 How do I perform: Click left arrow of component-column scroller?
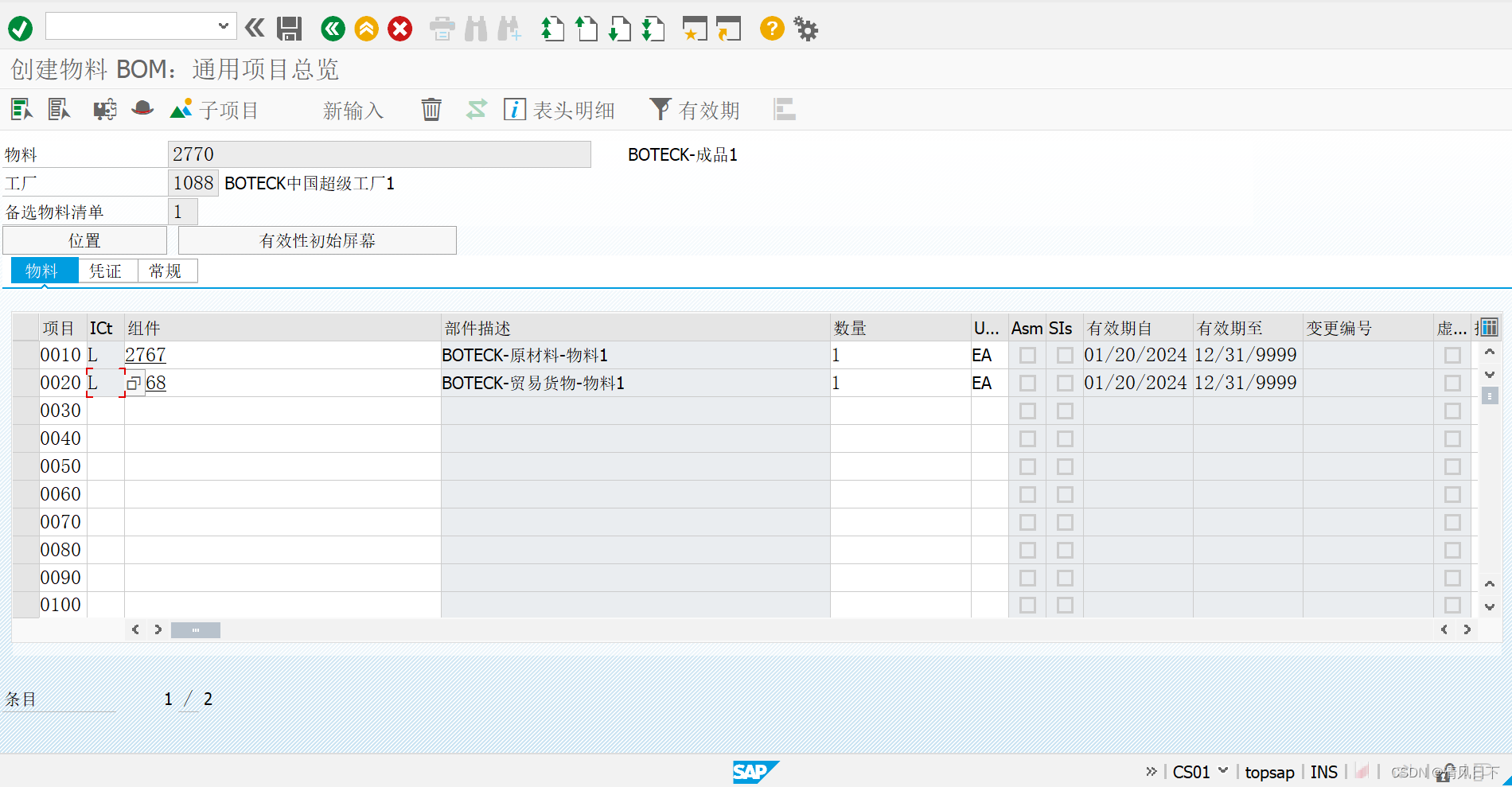135,629
